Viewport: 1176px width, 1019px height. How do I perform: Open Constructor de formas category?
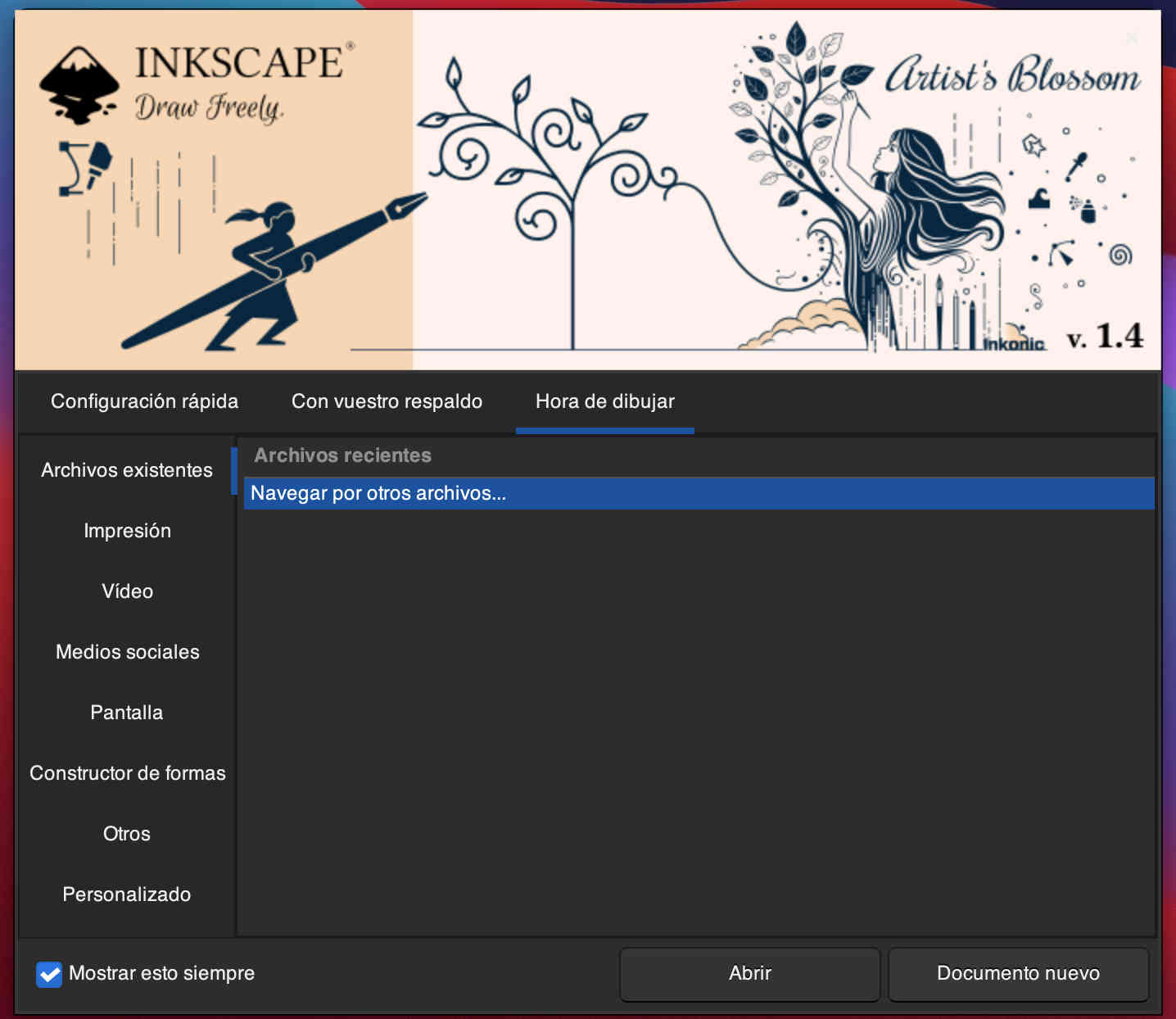127,773
